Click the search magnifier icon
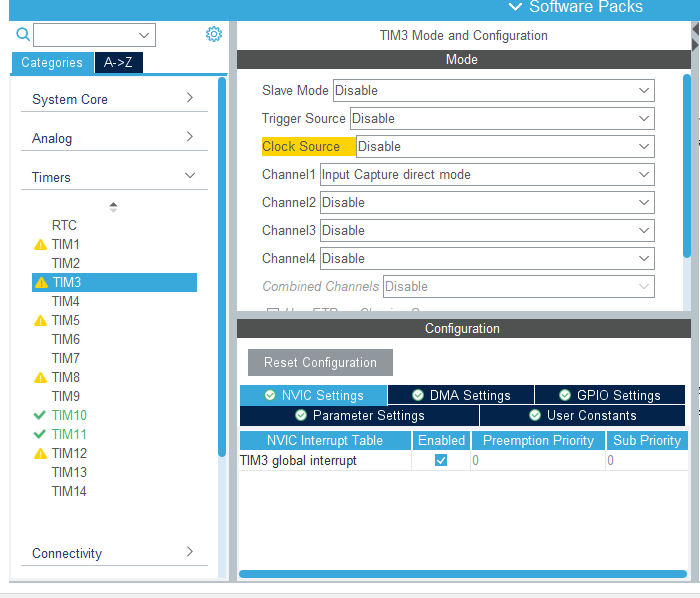 point(23,34)
